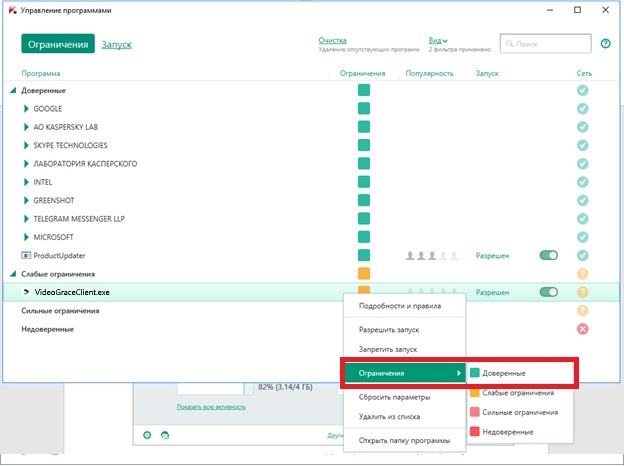The height and width of the screenshot is (466, 624).
Task: Click the red blocked network icon for Недоверенные
Action: click(583, 329)
